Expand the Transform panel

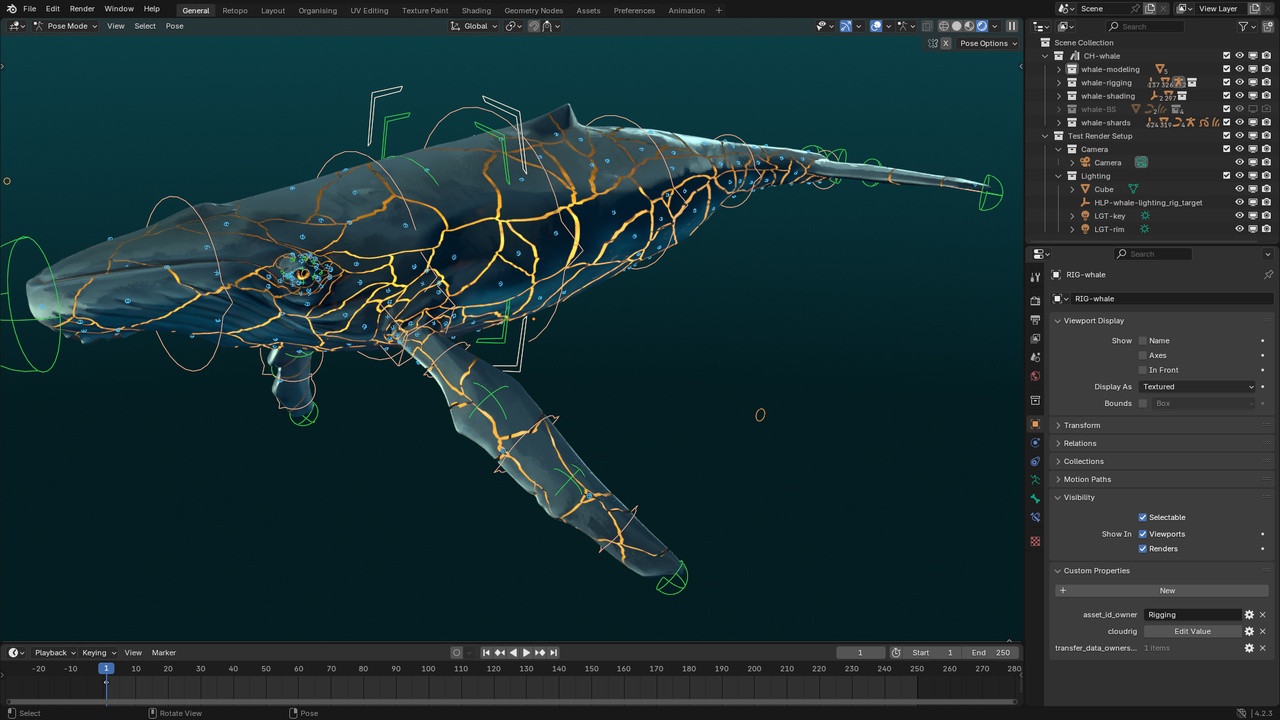(x=1082, y=425)
